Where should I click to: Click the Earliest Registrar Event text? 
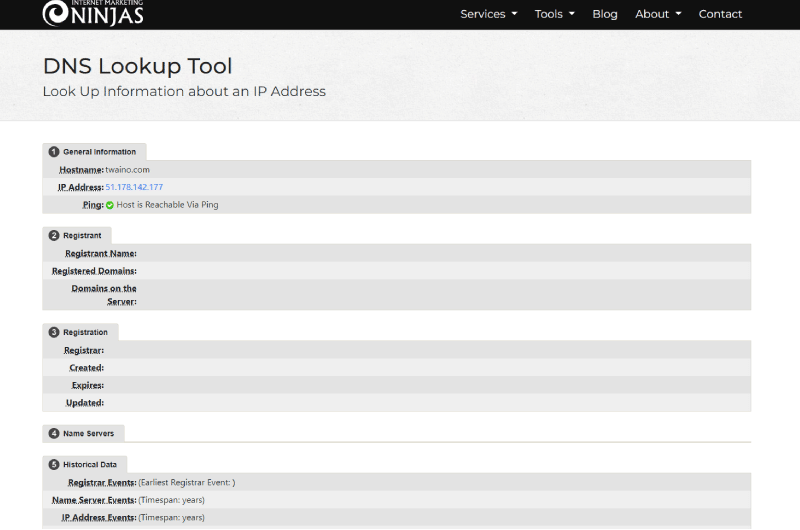coord(187,483)
